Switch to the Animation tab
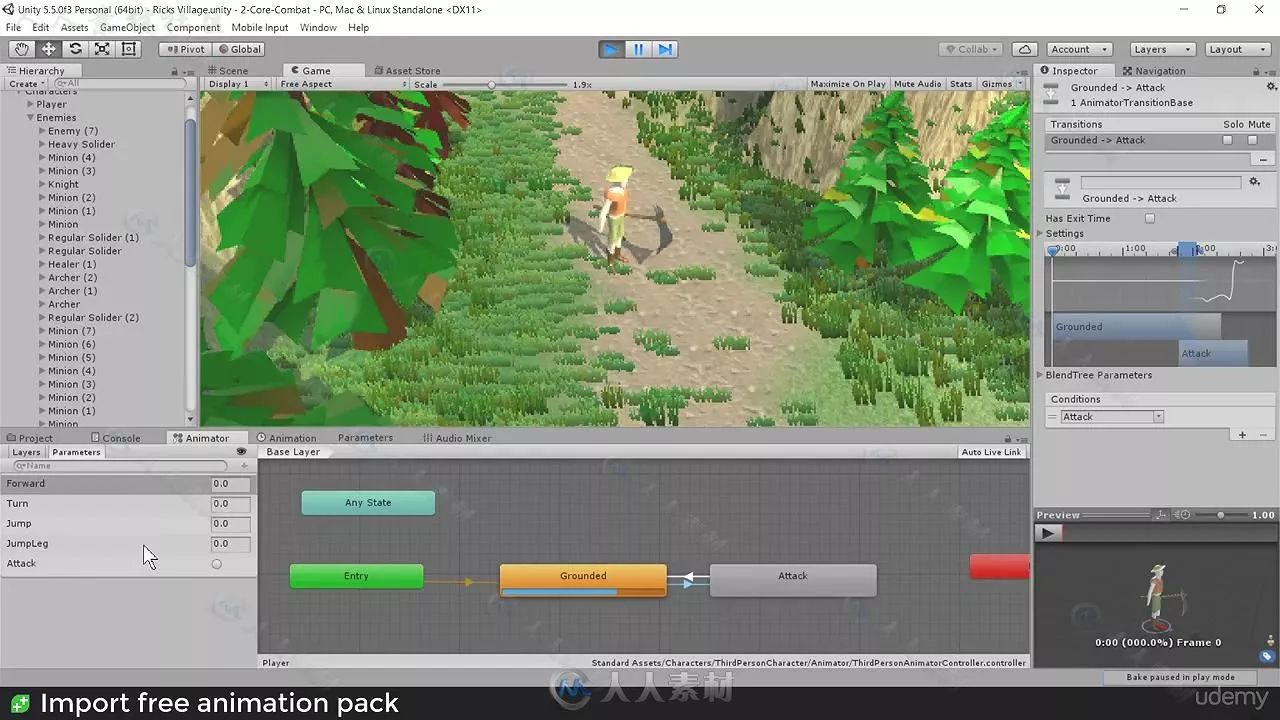This screenshot has height=720, width=1280. [286, 438]
